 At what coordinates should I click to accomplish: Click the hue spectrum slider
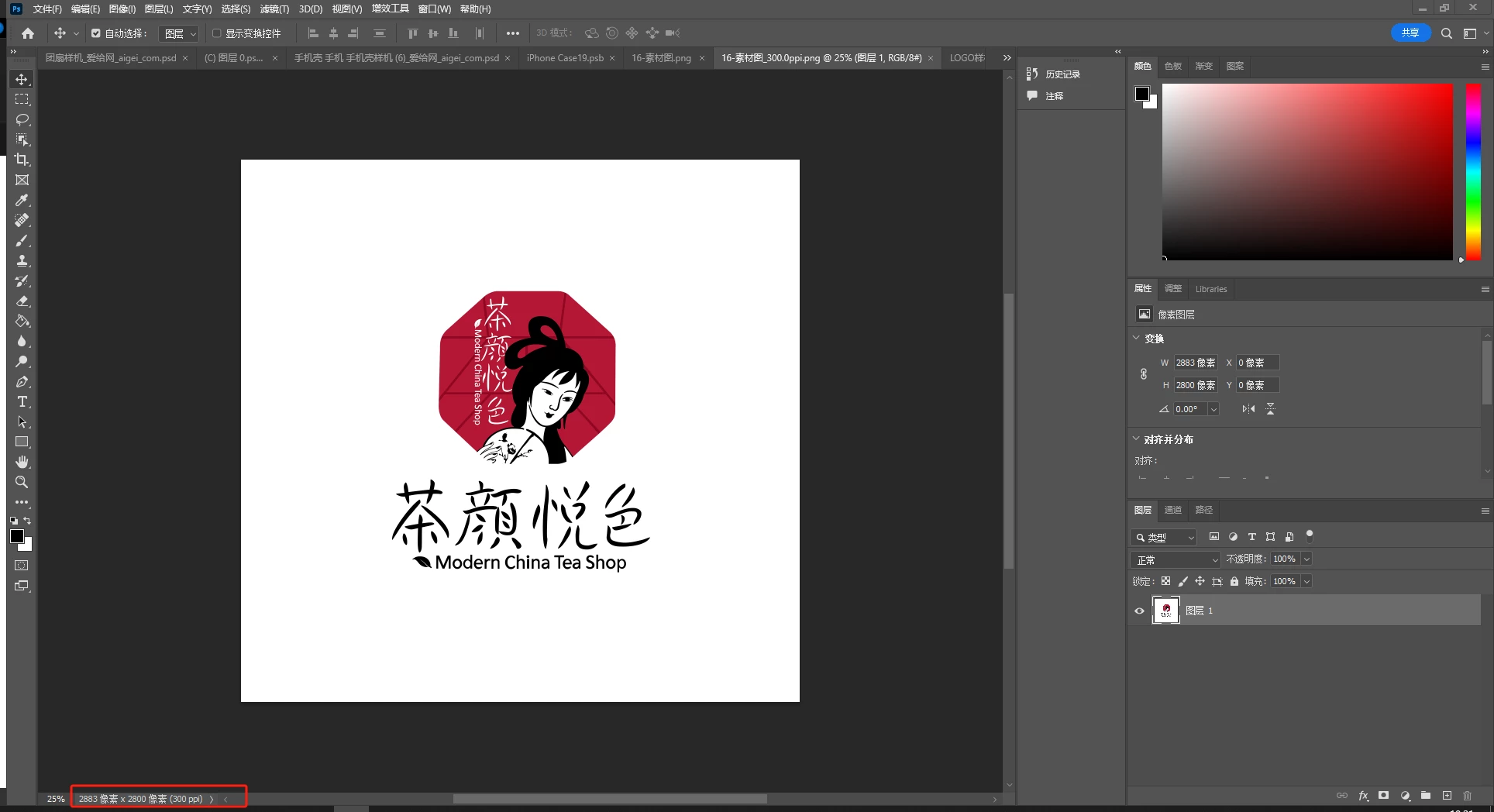(1473, 172)
